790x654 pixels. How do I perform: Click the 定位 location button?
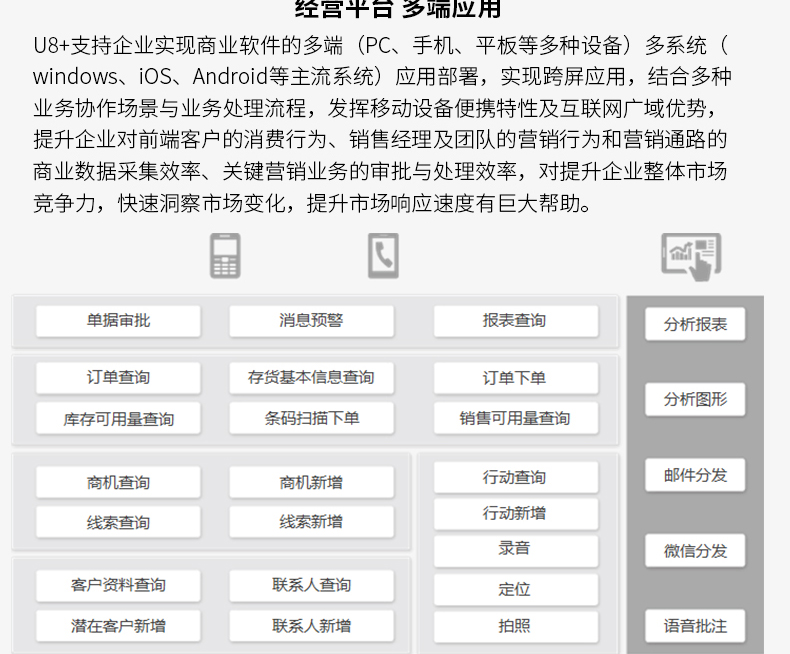pos(515,589)
